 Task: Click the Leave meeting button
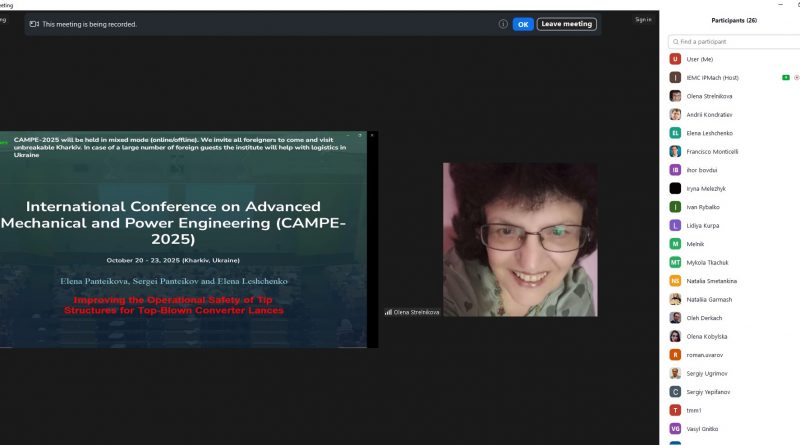click(567, 24)
